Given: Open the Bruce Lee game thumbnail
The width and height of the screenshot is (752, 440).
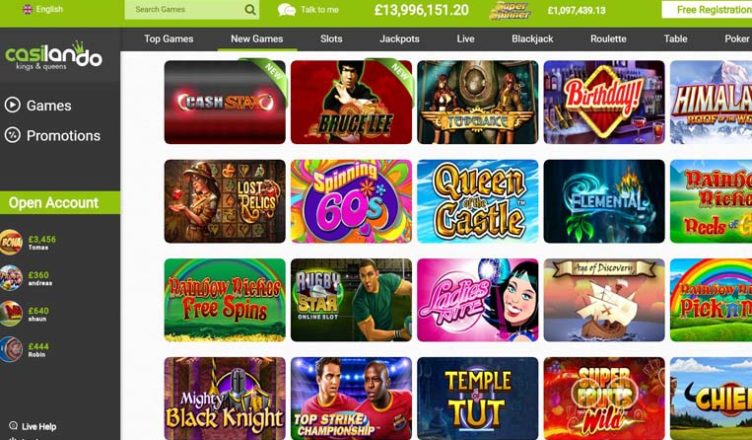Looking at the screenshot, I should tap(351, 102).
